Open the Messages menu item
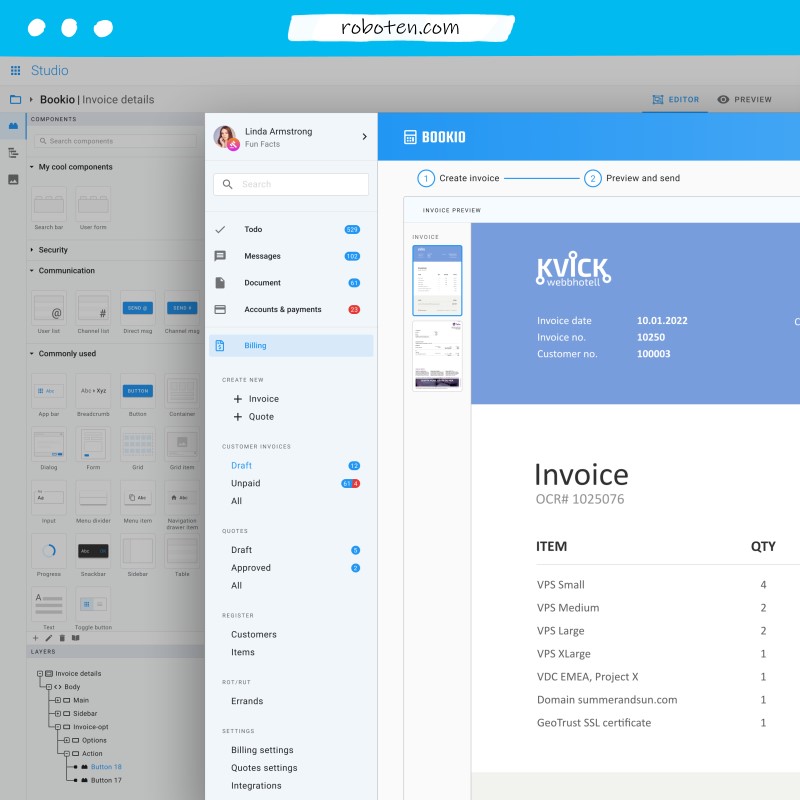This screenshot has width=800, height=800. (x=291, y=256)
